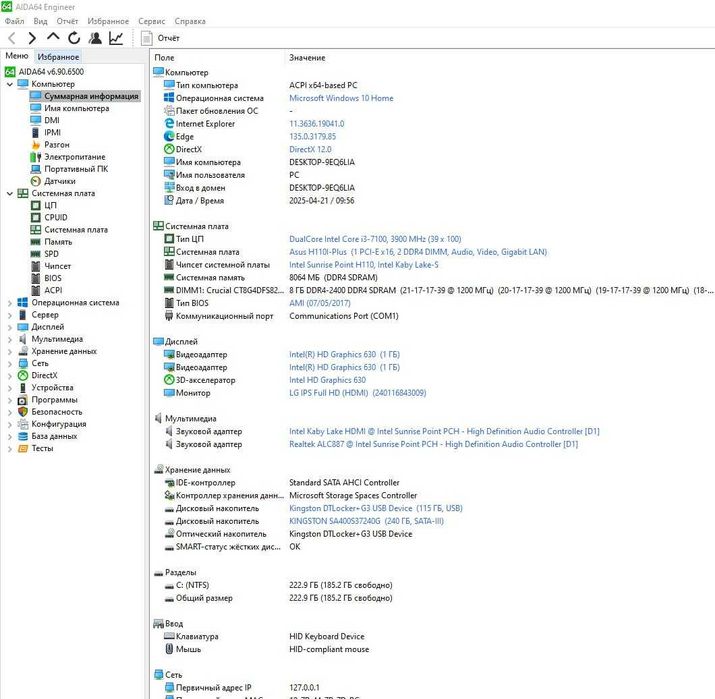Switch to the Избранное tab in sidebar
The width and height of the screenshot is (715, 699).
click(x=58, y=57)
